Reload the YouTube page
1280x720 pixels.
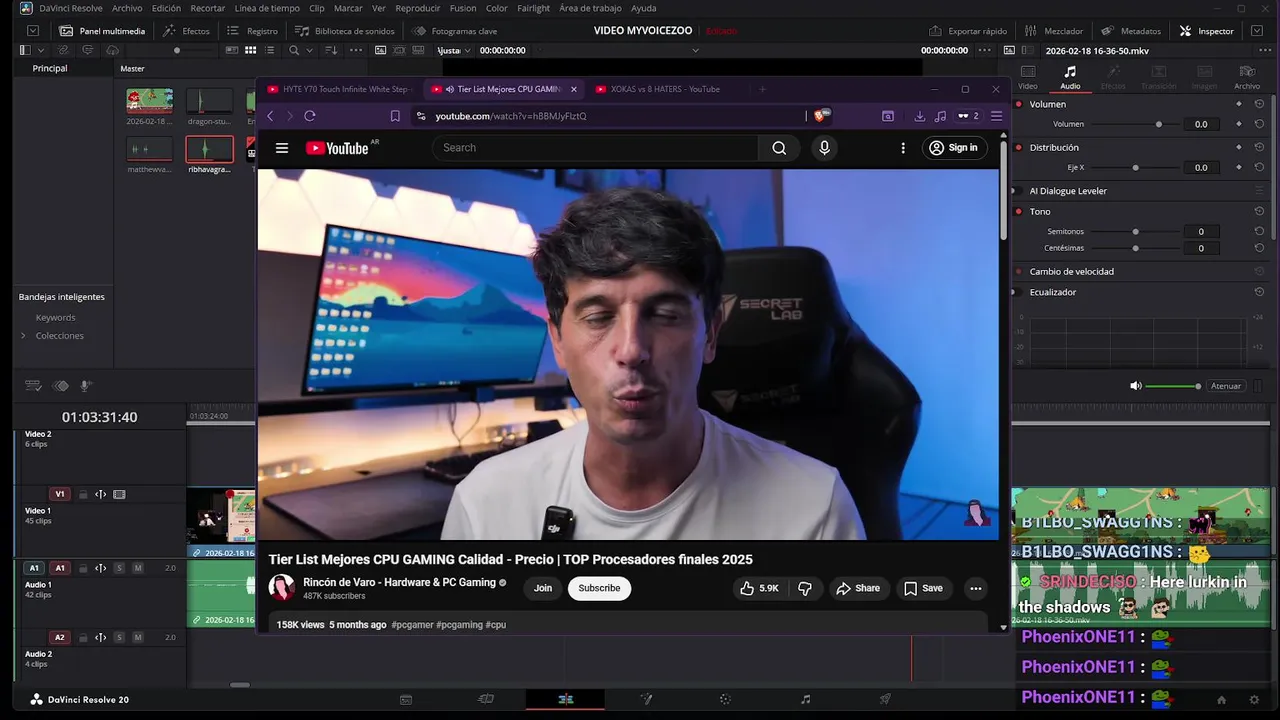coord(310,116)
